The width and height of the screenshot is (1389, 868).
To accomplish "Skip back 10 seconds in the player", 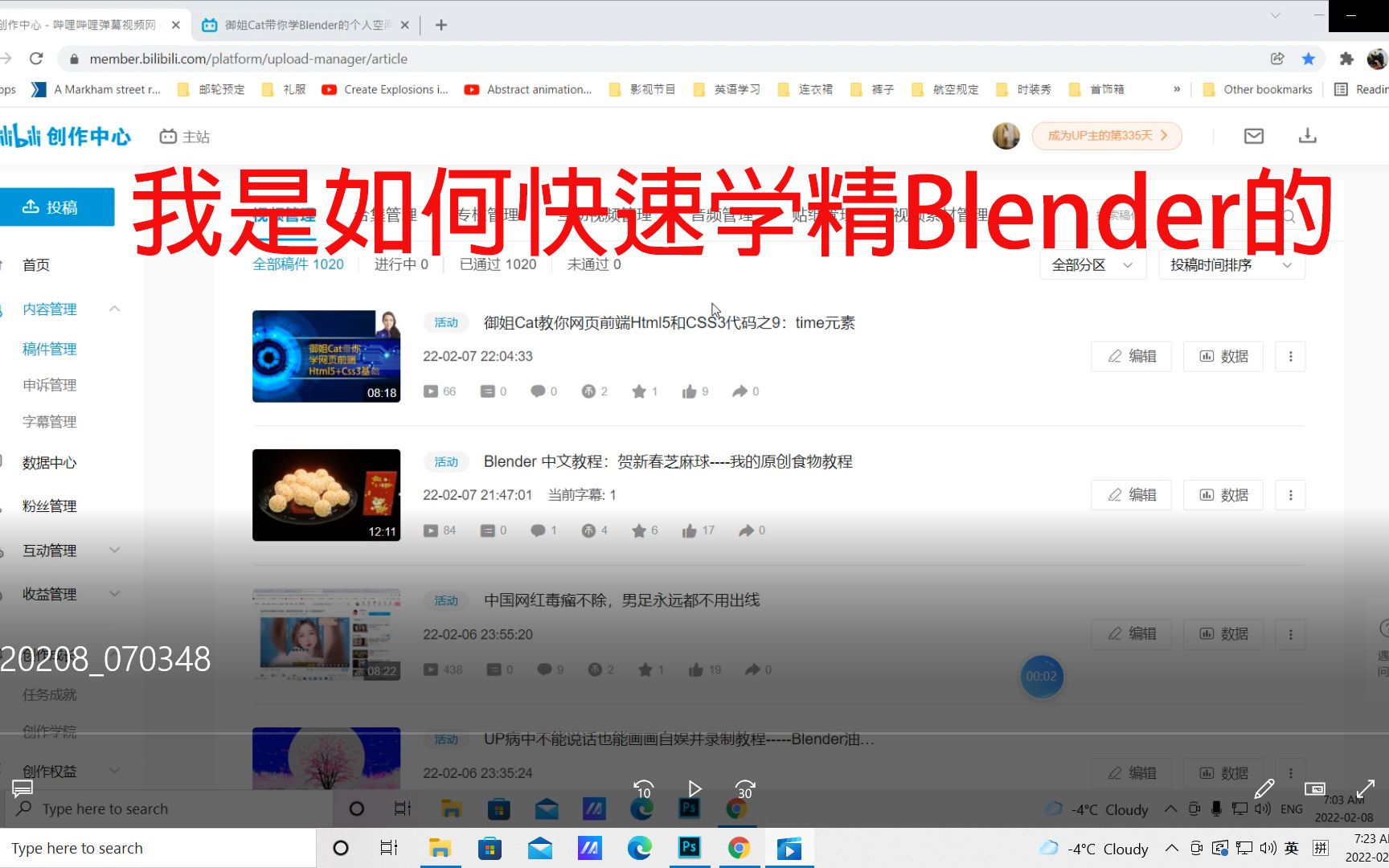I will 643,789.
